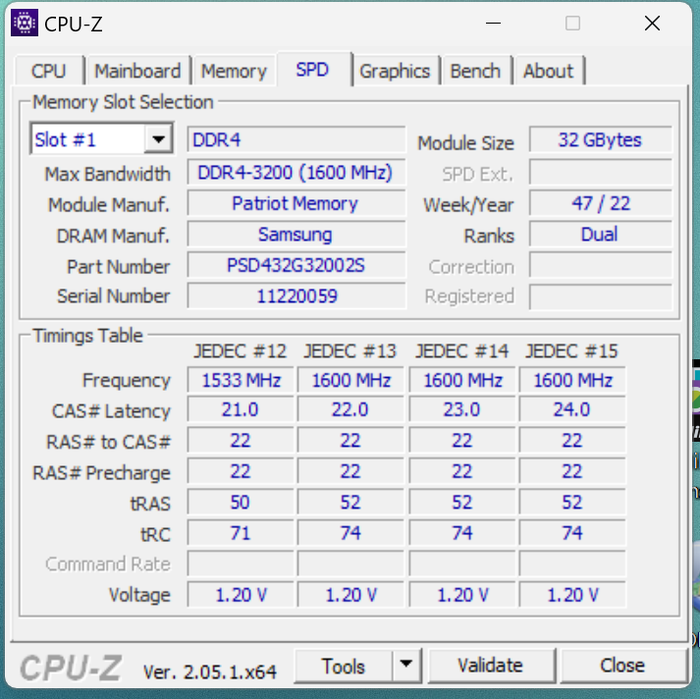The width and height of the screenshot is (700, 699).
Task: Click the Week/Year label
Action: tap(469, 205)
